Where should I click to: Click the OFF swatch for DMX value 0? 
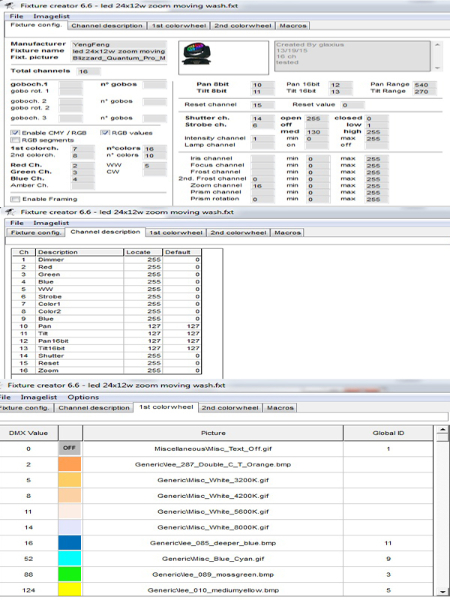[70, 448]
